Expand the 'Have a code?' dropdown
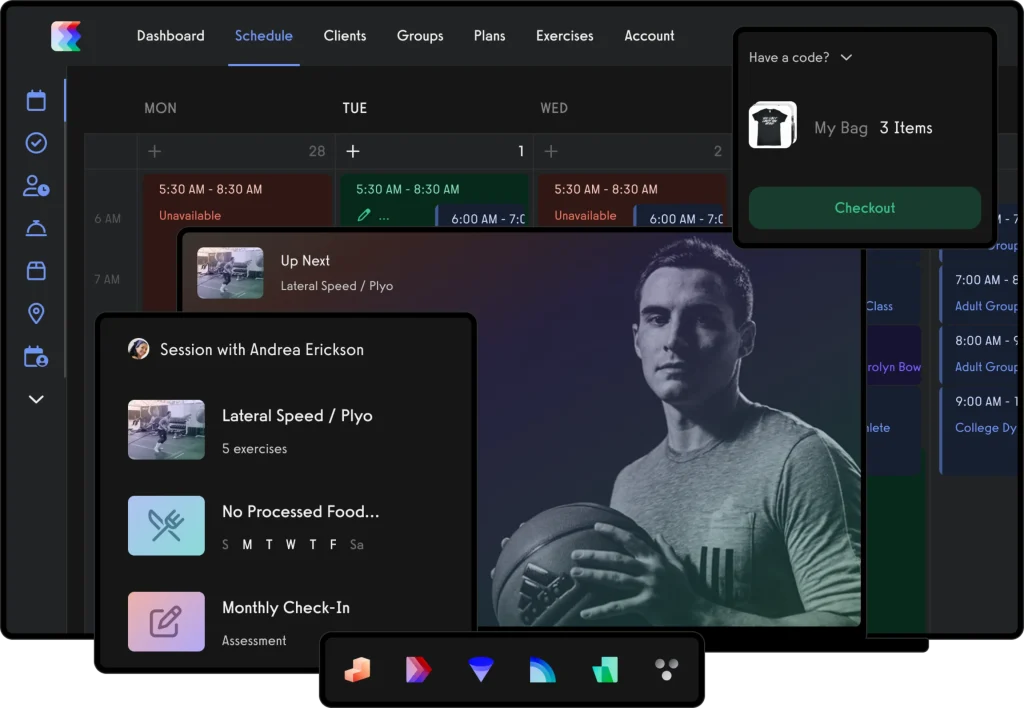 [x=800, y=58]
